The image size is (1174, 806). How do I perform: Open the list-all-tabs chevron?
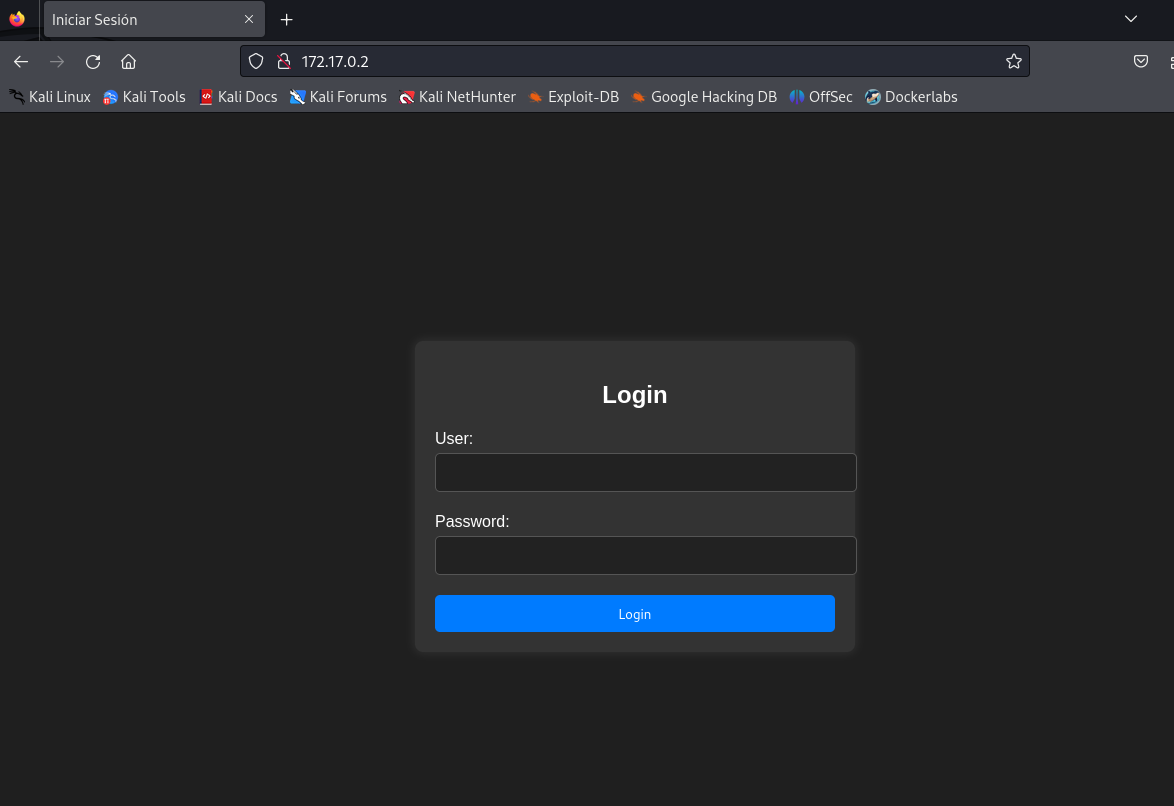coord(1130,19)
